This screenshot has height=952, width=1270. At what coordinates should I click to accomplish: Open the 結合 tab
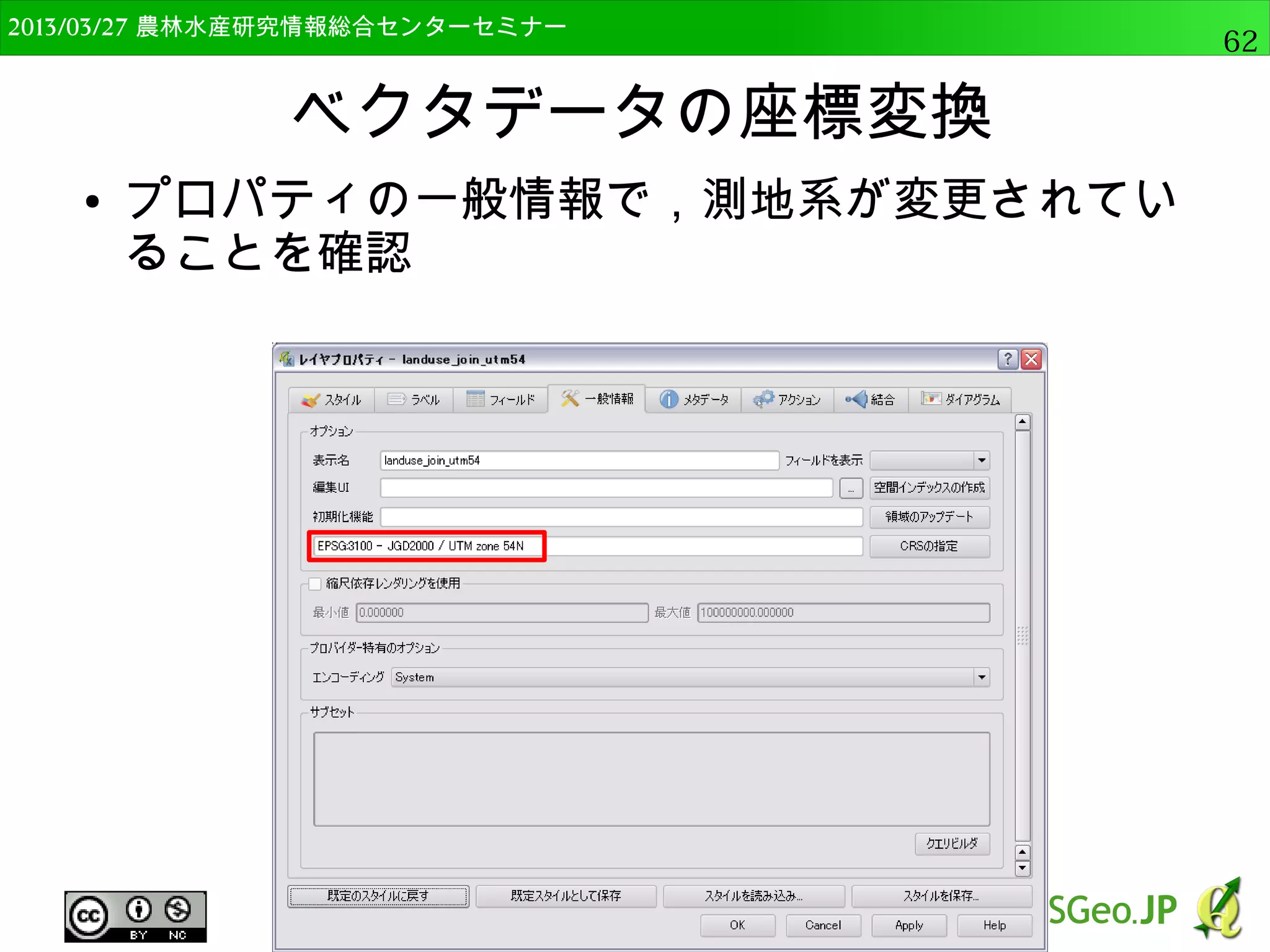pyautogui.click(x=871, y=399)
